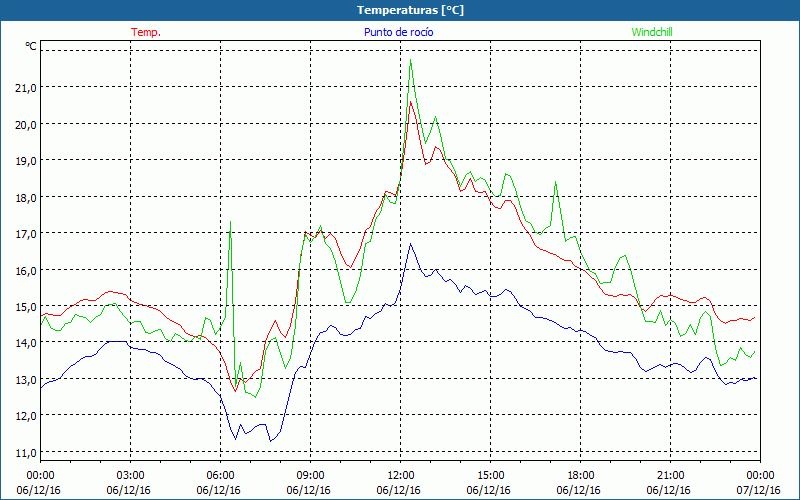Click the 12:00 time axis label

[x=401, y=476]
